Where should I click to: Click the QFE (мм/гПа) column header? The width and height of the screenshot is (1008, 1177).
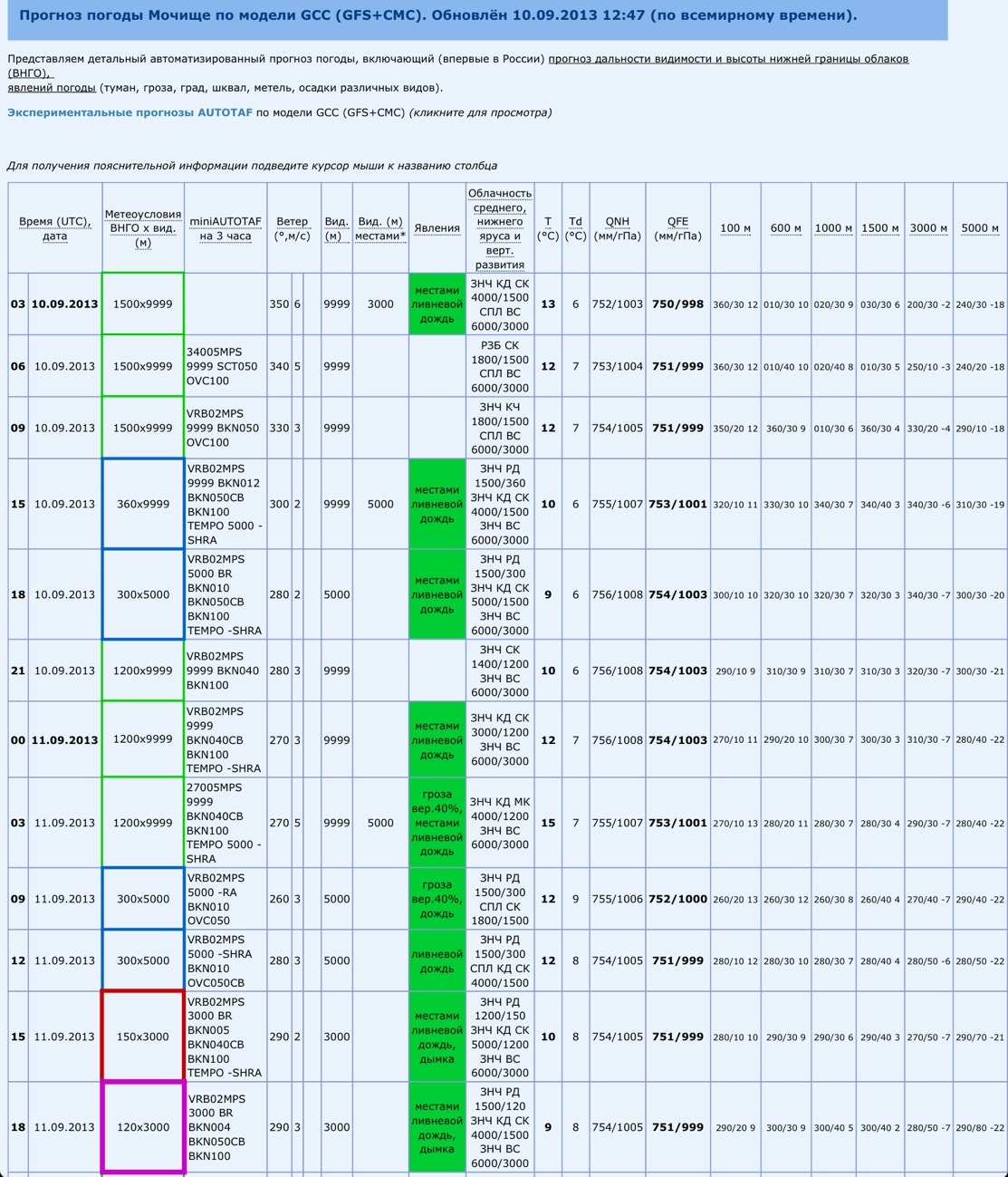tap(677, 228)
